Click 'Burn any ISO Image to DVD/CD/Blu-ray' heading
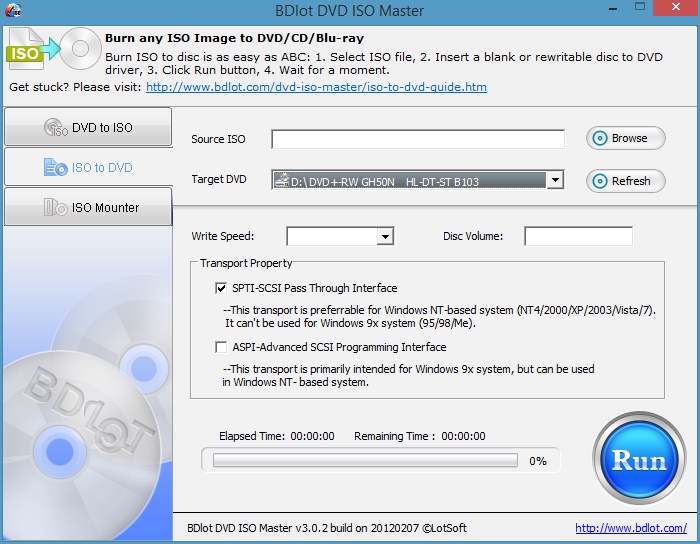 234,38
